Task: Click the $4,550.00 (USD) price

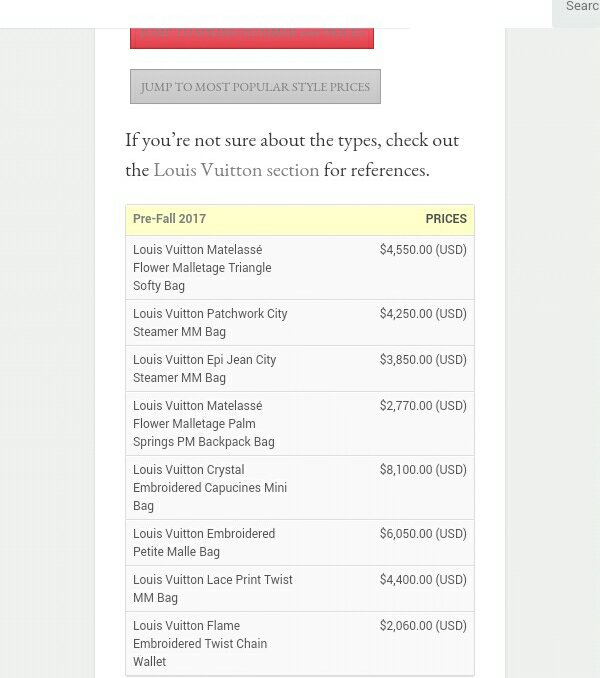Action: [423, 250]
